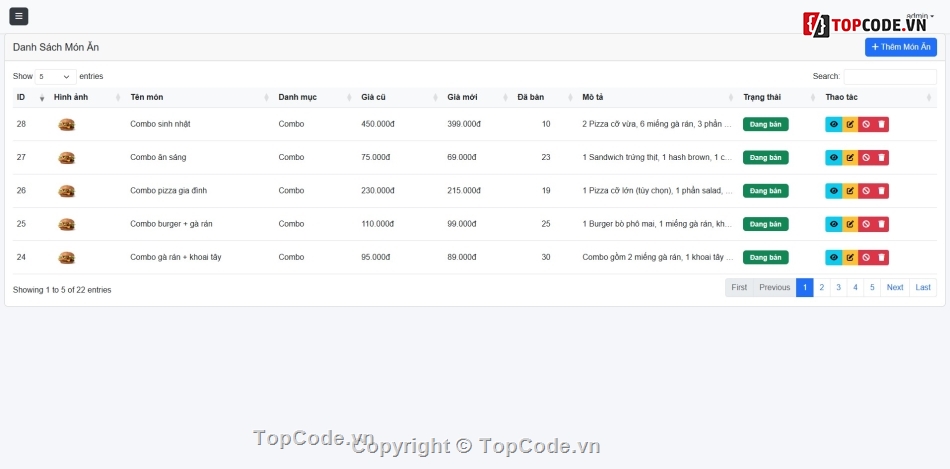The width and height of the screenshot is (950, 469).
Task: Open the Show entries count dropdown
Action: tap(56, 77)
